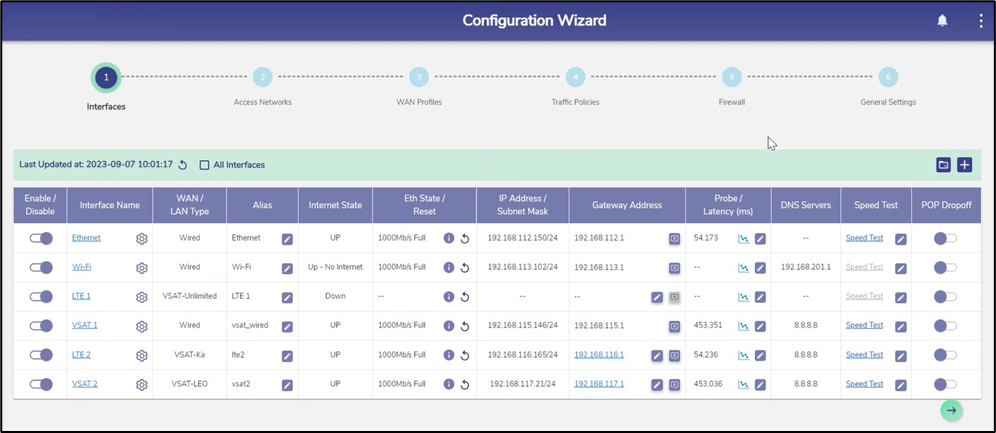Viewport: 996px width, 433px height.
Task: Open the folder icon beside add button
Action: coord(943,165)
